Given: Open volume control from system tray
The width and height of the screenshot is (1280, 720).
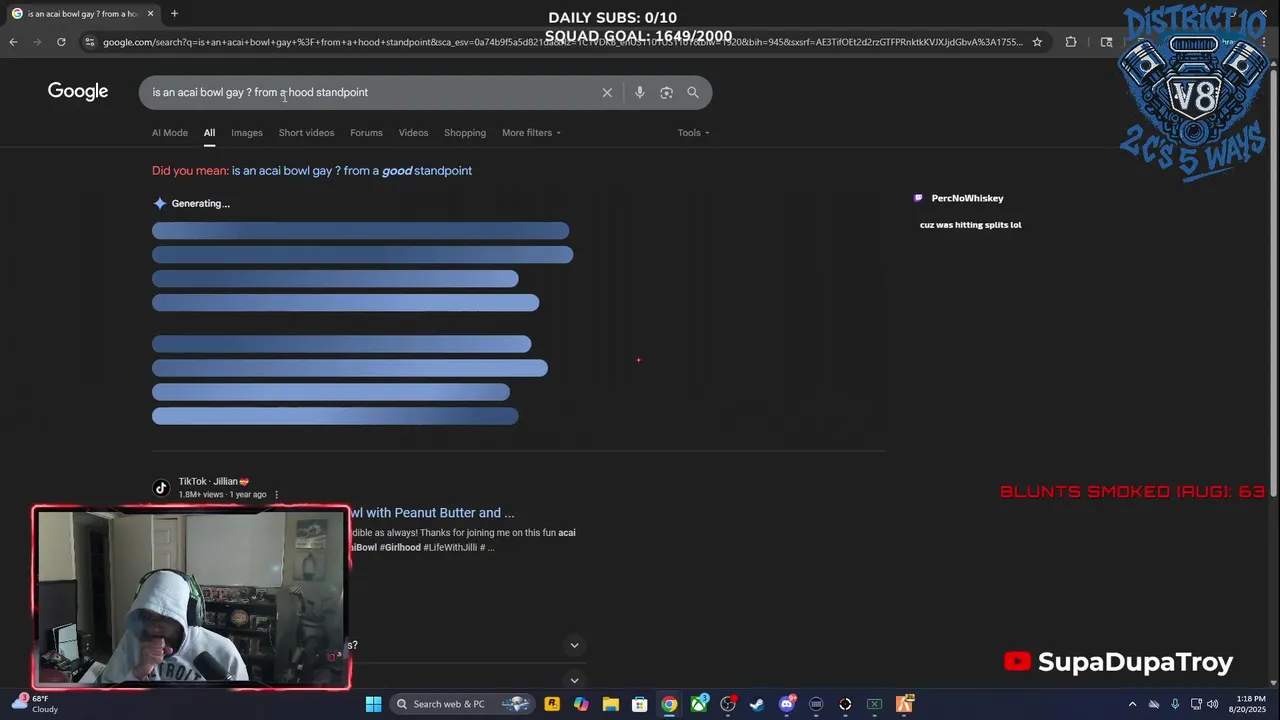Looking at the screenshot, I should coord(1215,704).
